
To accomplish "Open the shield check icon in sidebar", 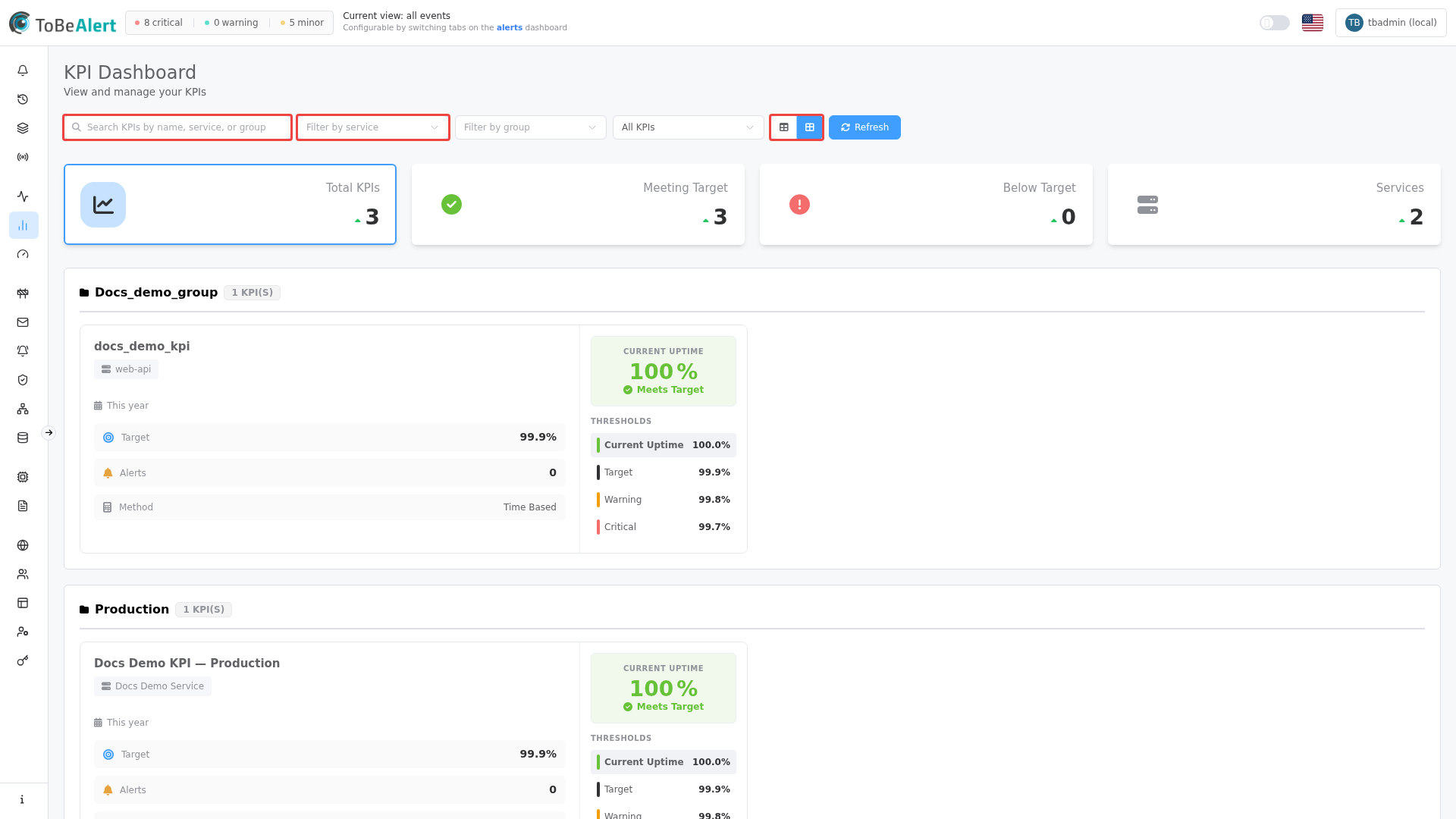I will [x=23, y=380].
